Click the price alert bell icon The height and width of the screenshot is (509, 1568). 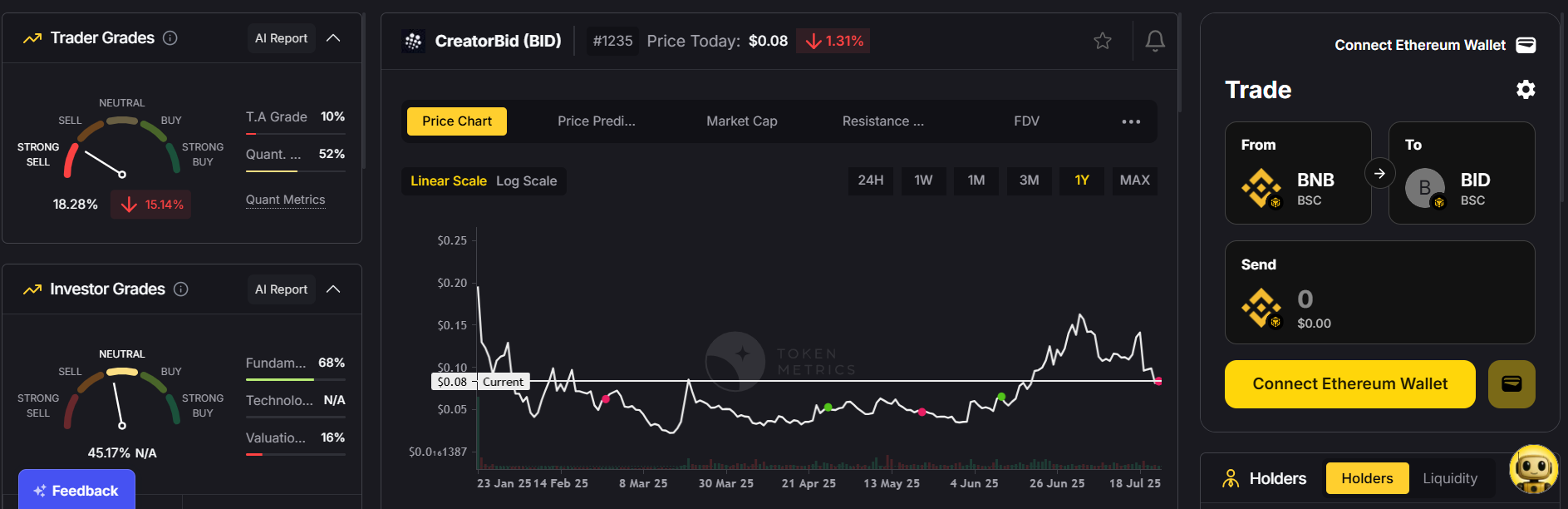coord(1155,41)
